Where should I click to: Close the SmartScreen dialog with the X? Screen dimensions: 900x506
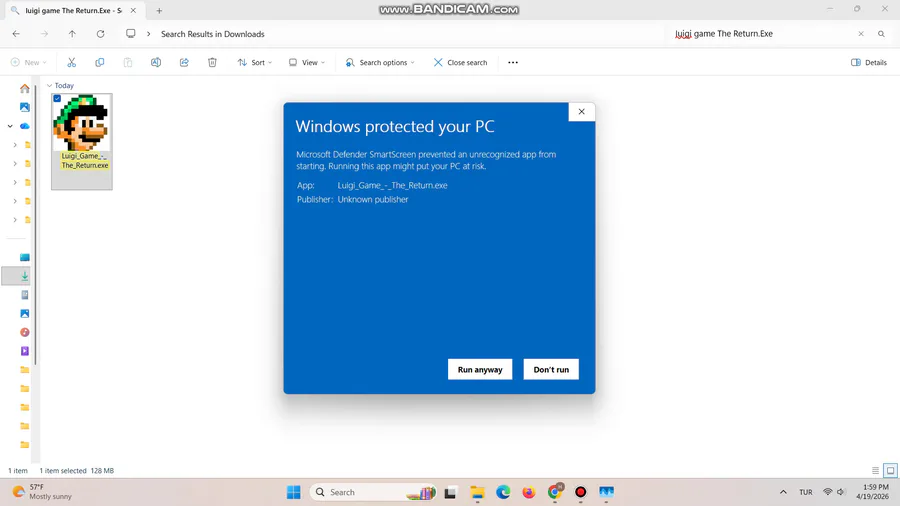[581, 112]
